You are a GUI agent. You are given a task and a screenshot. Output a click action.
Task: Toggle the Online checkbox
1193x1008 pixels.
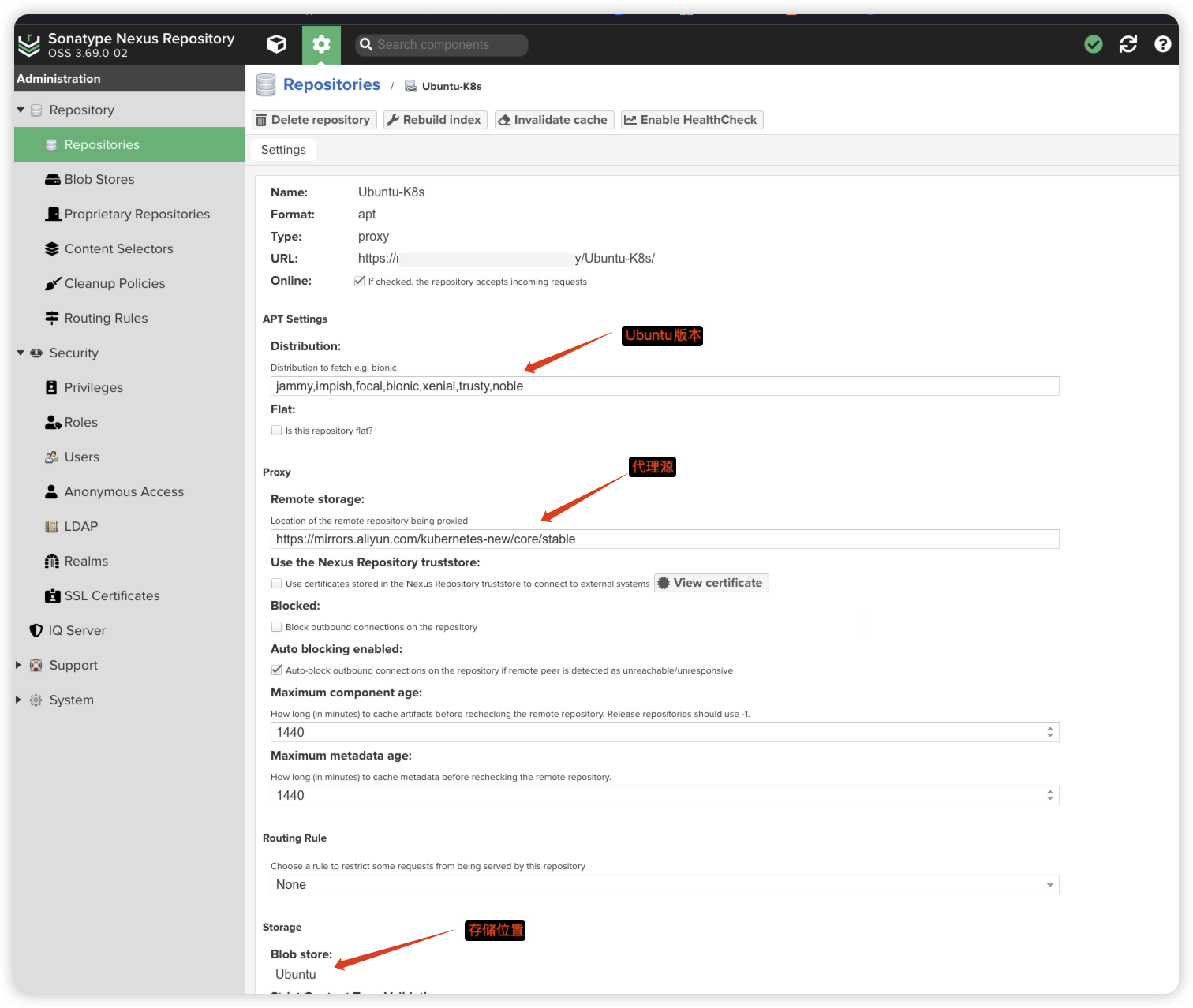pos(360,281)
